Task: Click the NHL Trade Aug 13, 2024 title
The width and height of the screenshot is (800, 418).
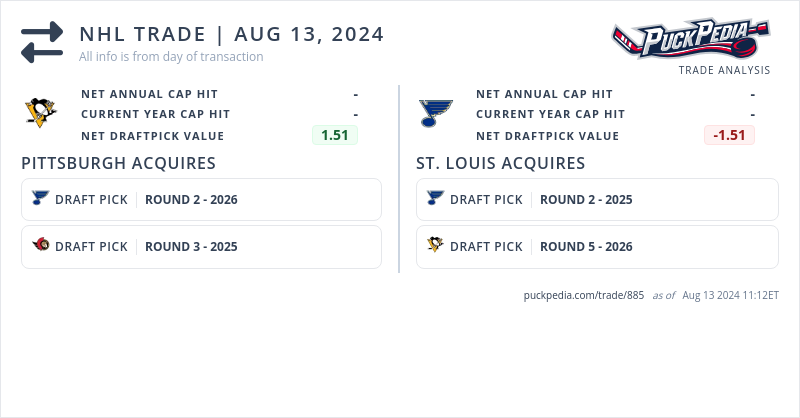Action: point(232,34)
